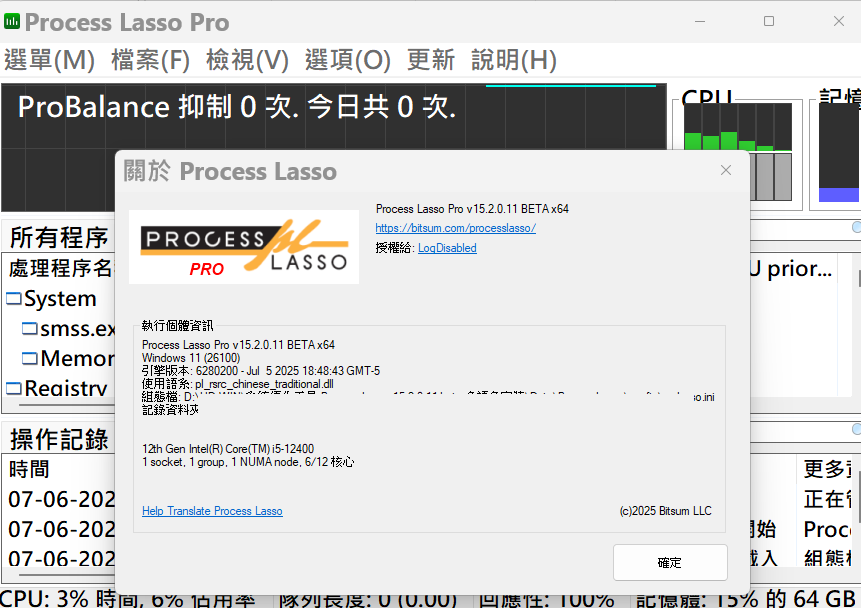Open the 檢視(V) menu
This screenshot has height=608, width=861.
(x=247, y=60)
